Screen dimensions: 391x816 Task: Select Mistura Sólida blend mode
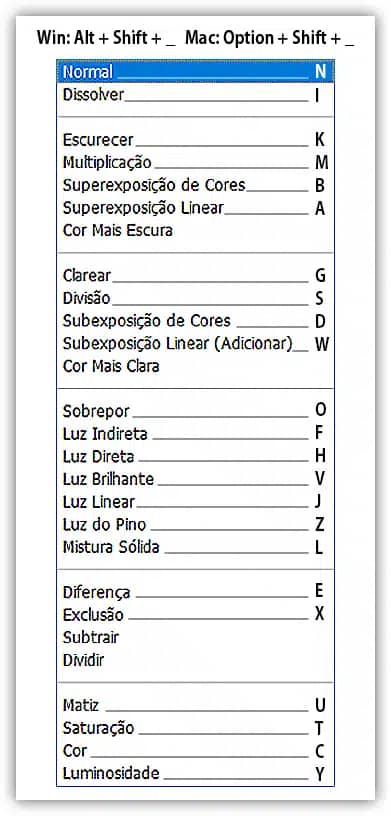[x=195, y=547]
